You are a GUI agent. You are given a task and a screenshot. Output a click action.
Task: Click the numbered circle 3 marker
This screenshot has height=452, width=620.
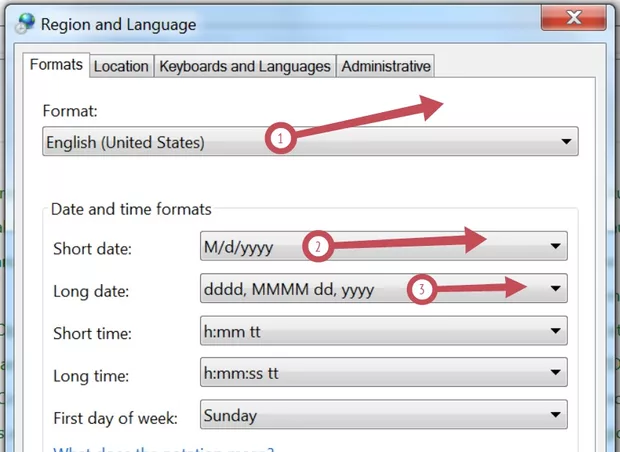click(422, 291)
